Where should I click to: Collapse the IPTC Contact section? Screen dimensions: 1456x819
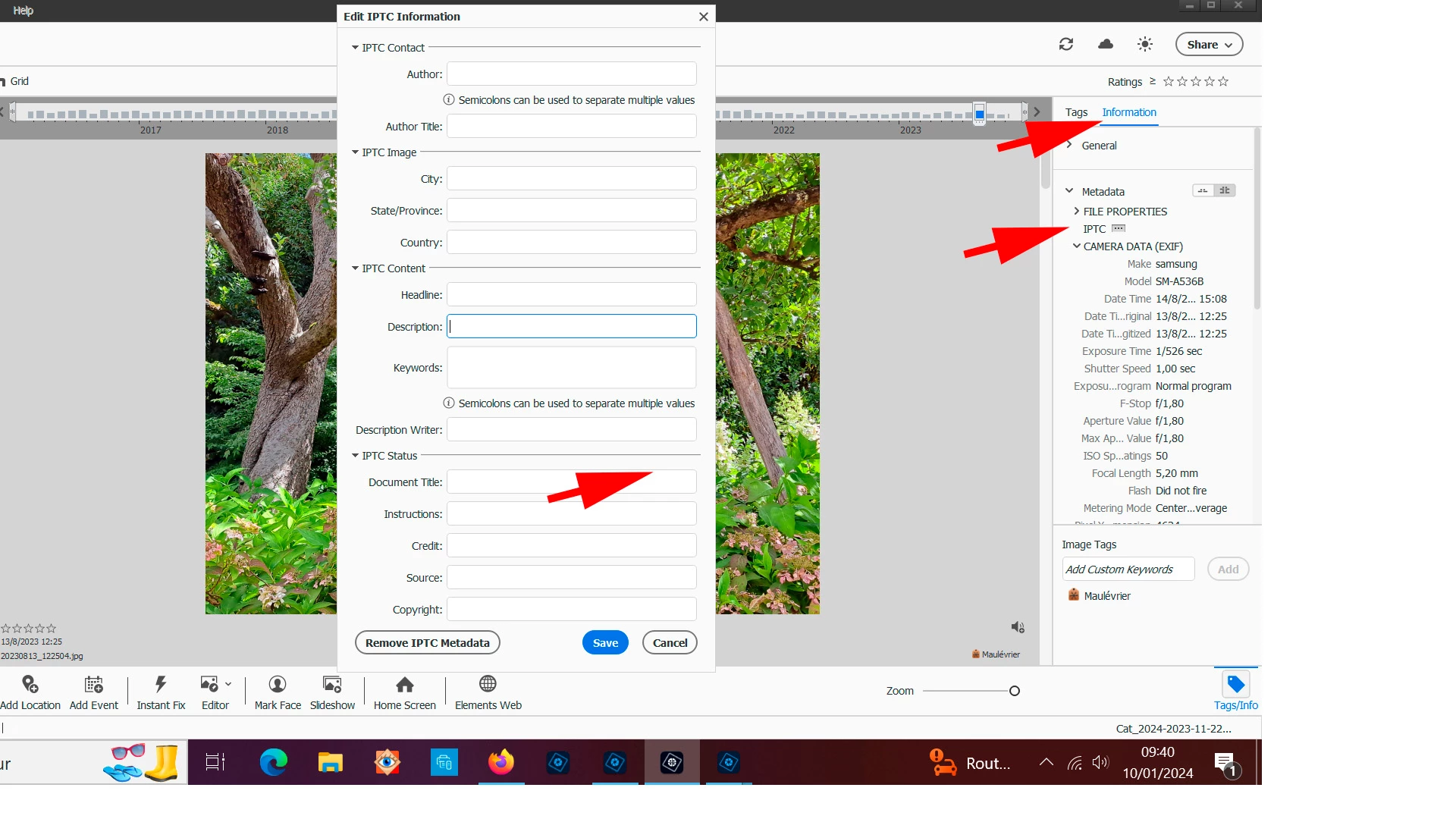355,48
